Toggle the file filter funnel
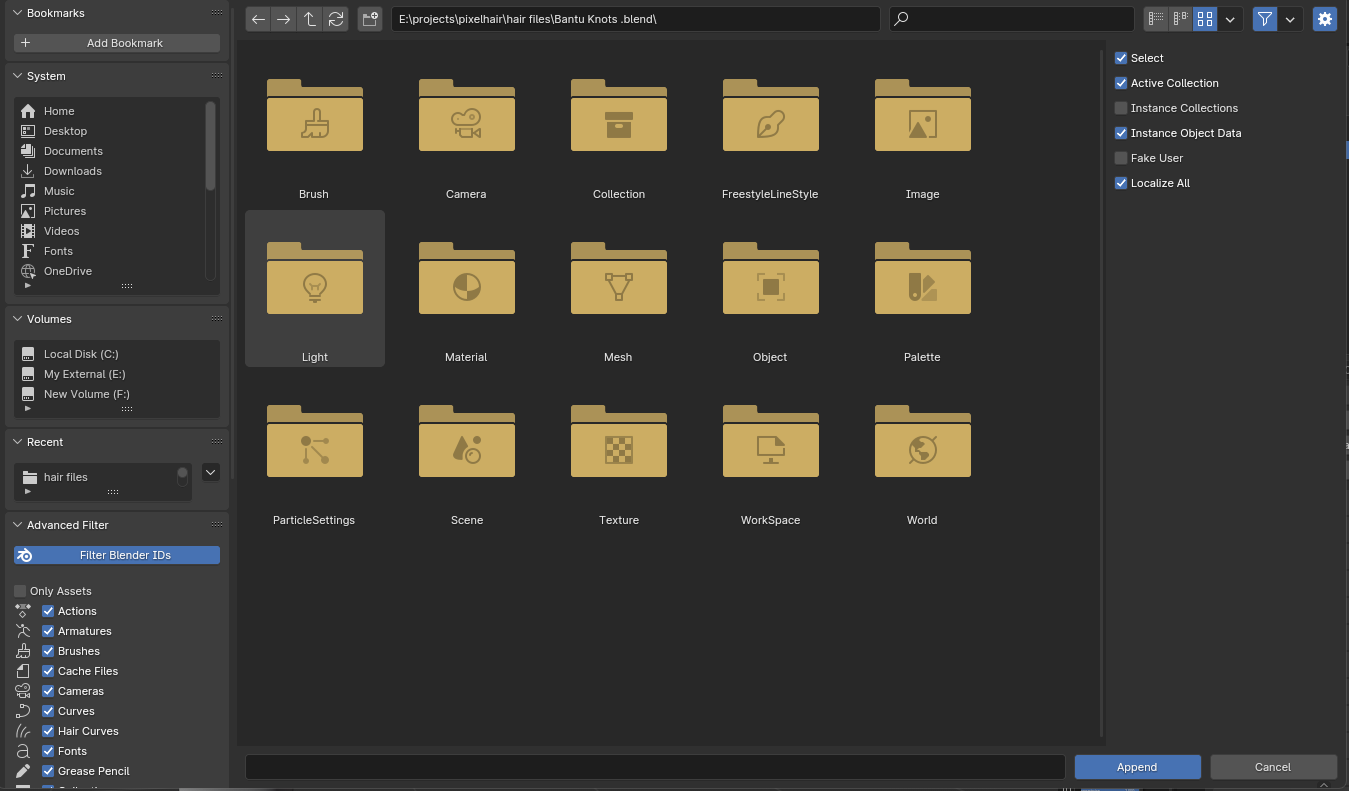1349x791 pixels. point(1265,19)
